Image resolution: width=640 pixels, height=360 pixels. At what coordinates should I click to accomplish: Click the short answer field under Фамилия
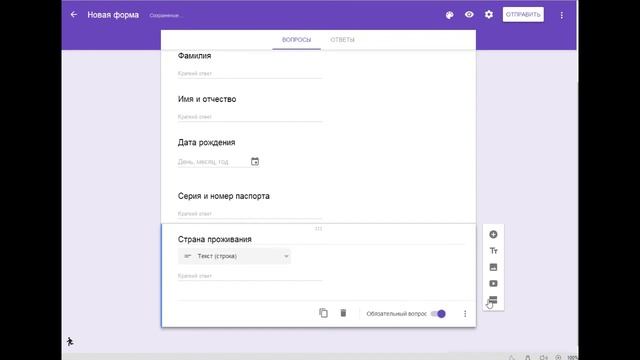coord(250,73)
